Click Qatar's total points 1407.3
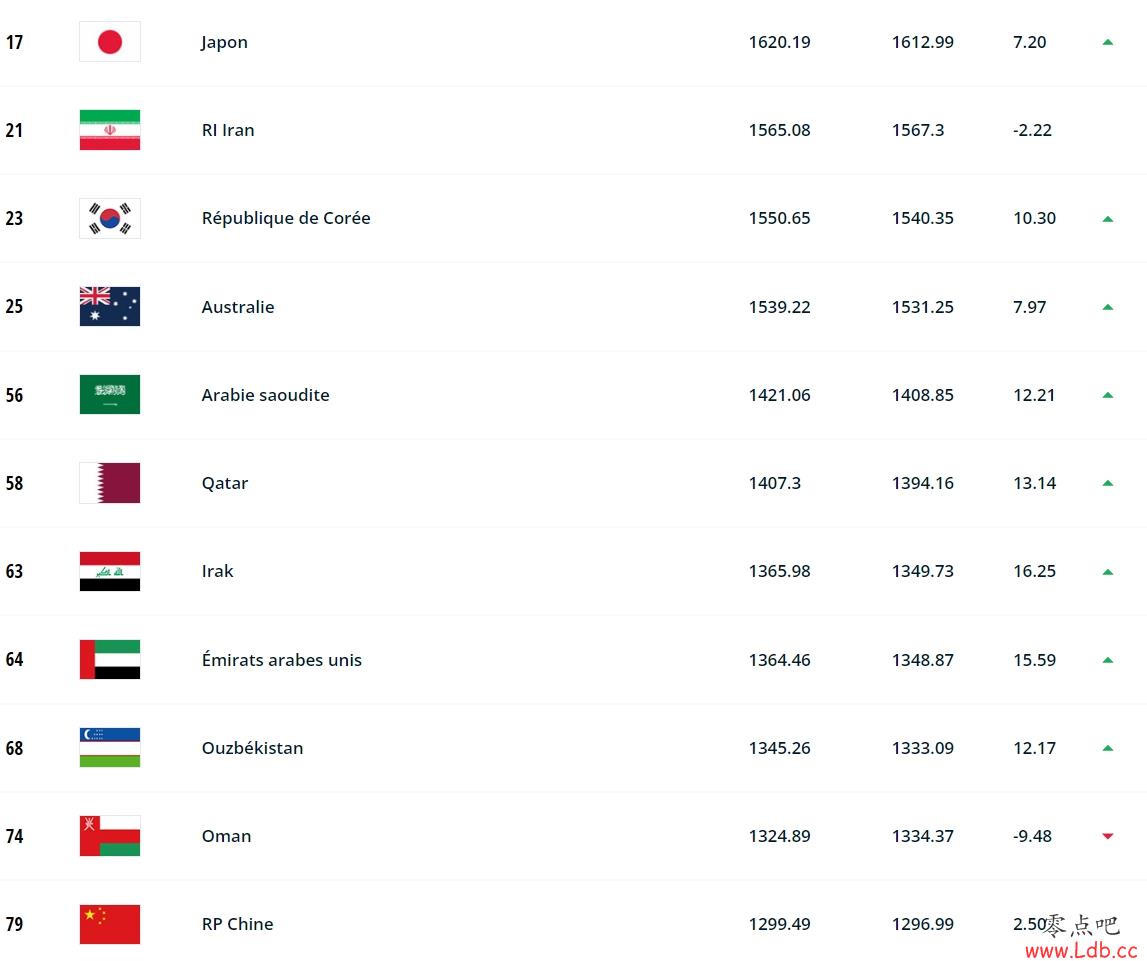The image size is (1147, 961). tap(775, 483)
